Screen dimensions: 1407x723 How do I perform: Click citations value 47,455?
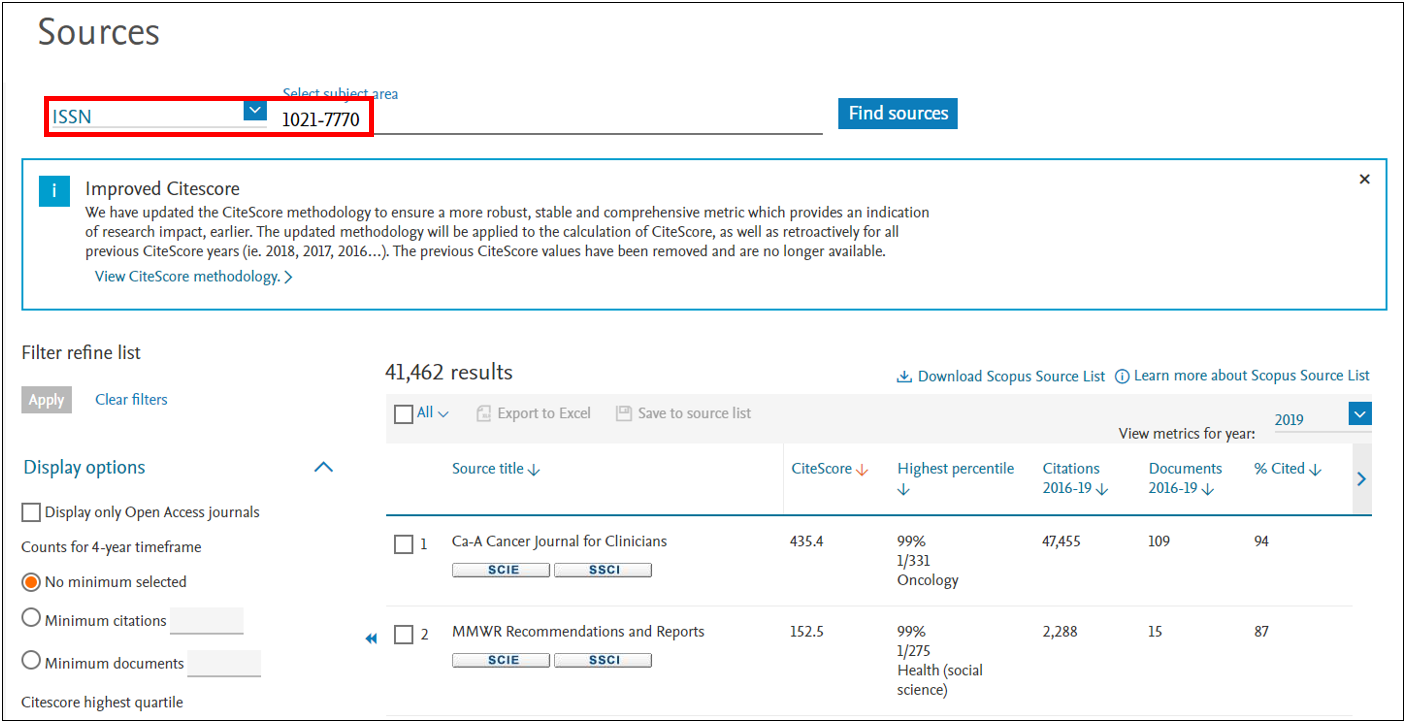click(1061, 541)
